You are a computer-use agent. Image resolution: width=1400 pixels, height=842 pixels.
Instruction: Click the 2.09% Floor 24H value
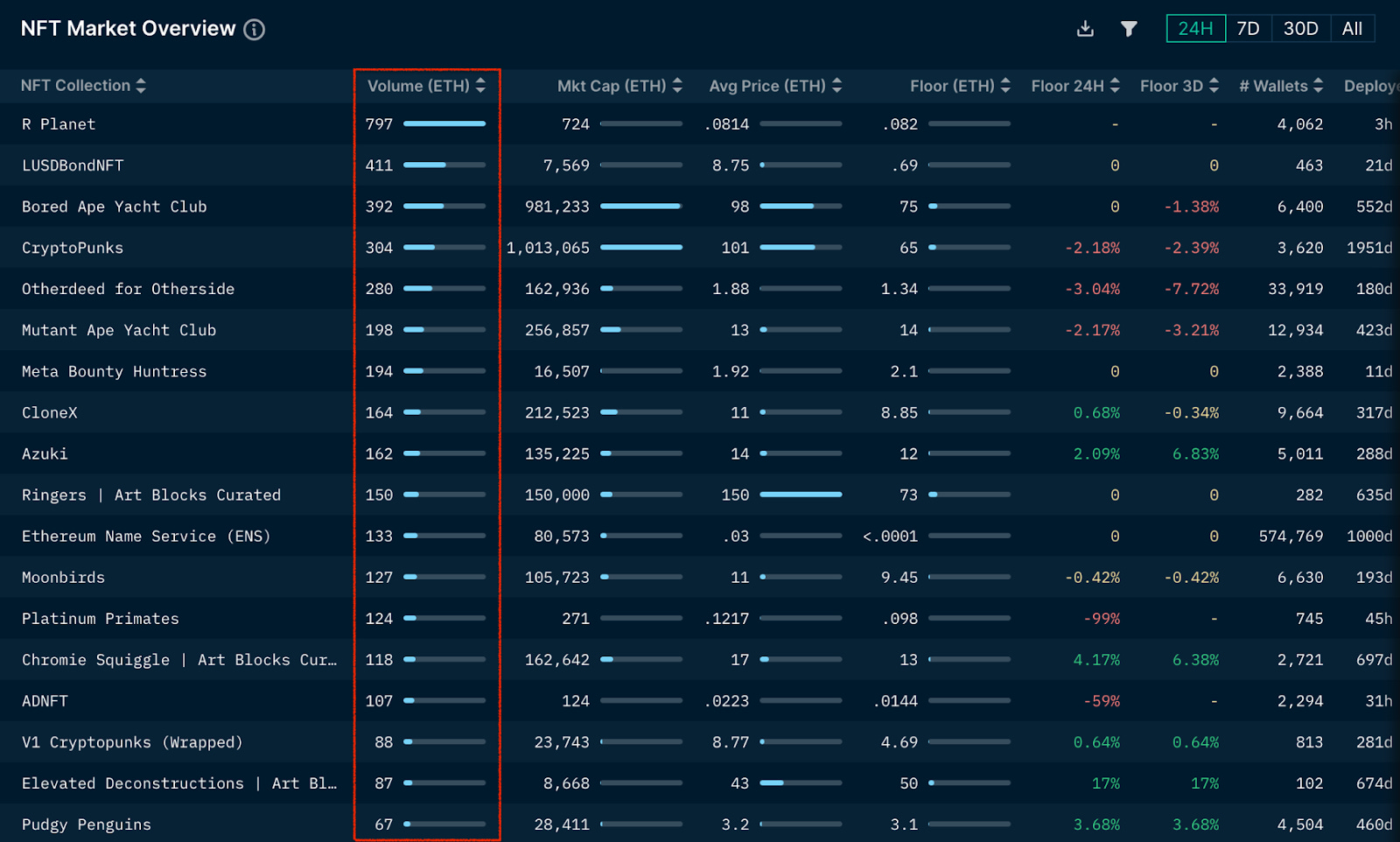coord(1096,453)
